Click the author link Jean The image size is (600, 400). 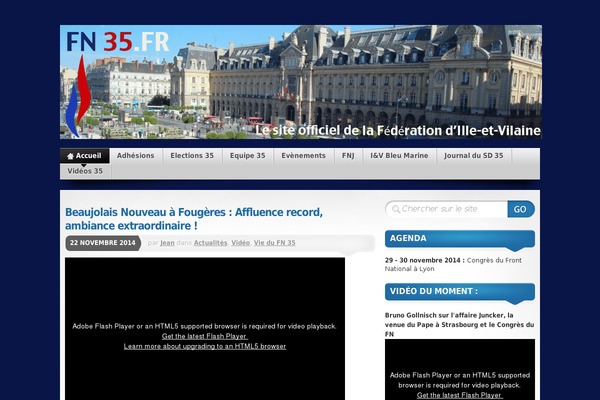click(167, 243)
